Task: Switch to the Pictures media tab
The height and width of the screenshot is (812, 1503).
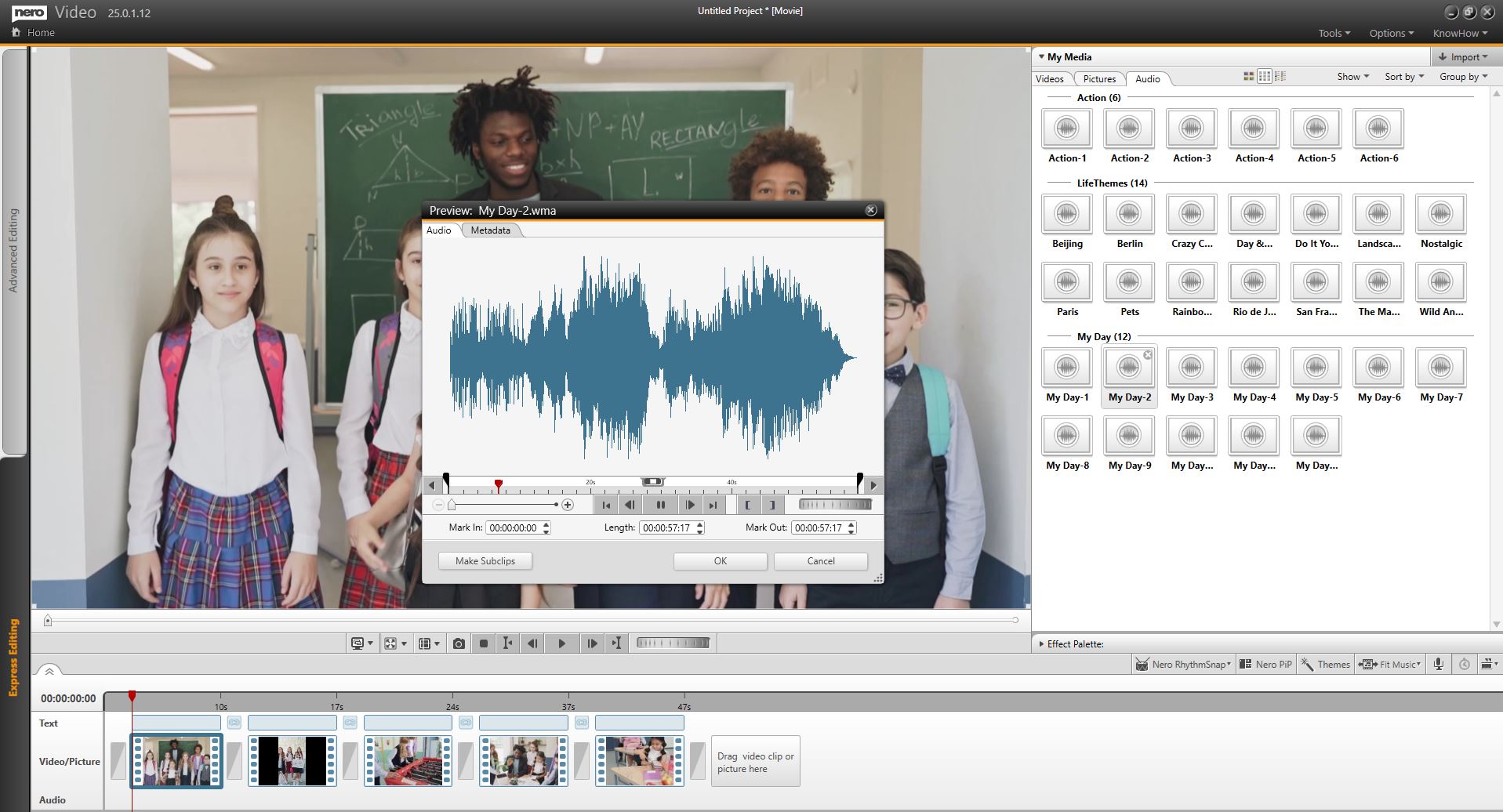Action: (x=1099, y=78)
